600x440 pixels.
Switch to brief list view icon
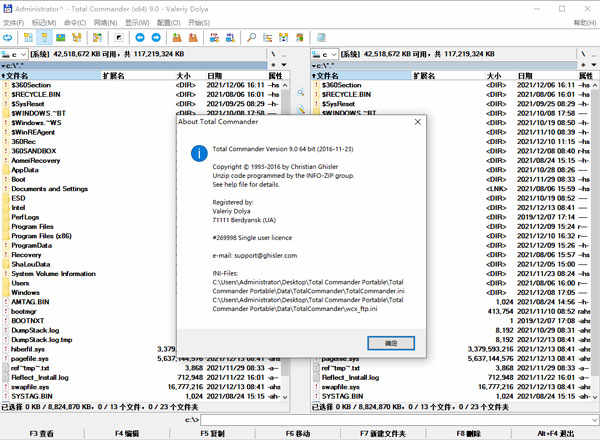28,37
